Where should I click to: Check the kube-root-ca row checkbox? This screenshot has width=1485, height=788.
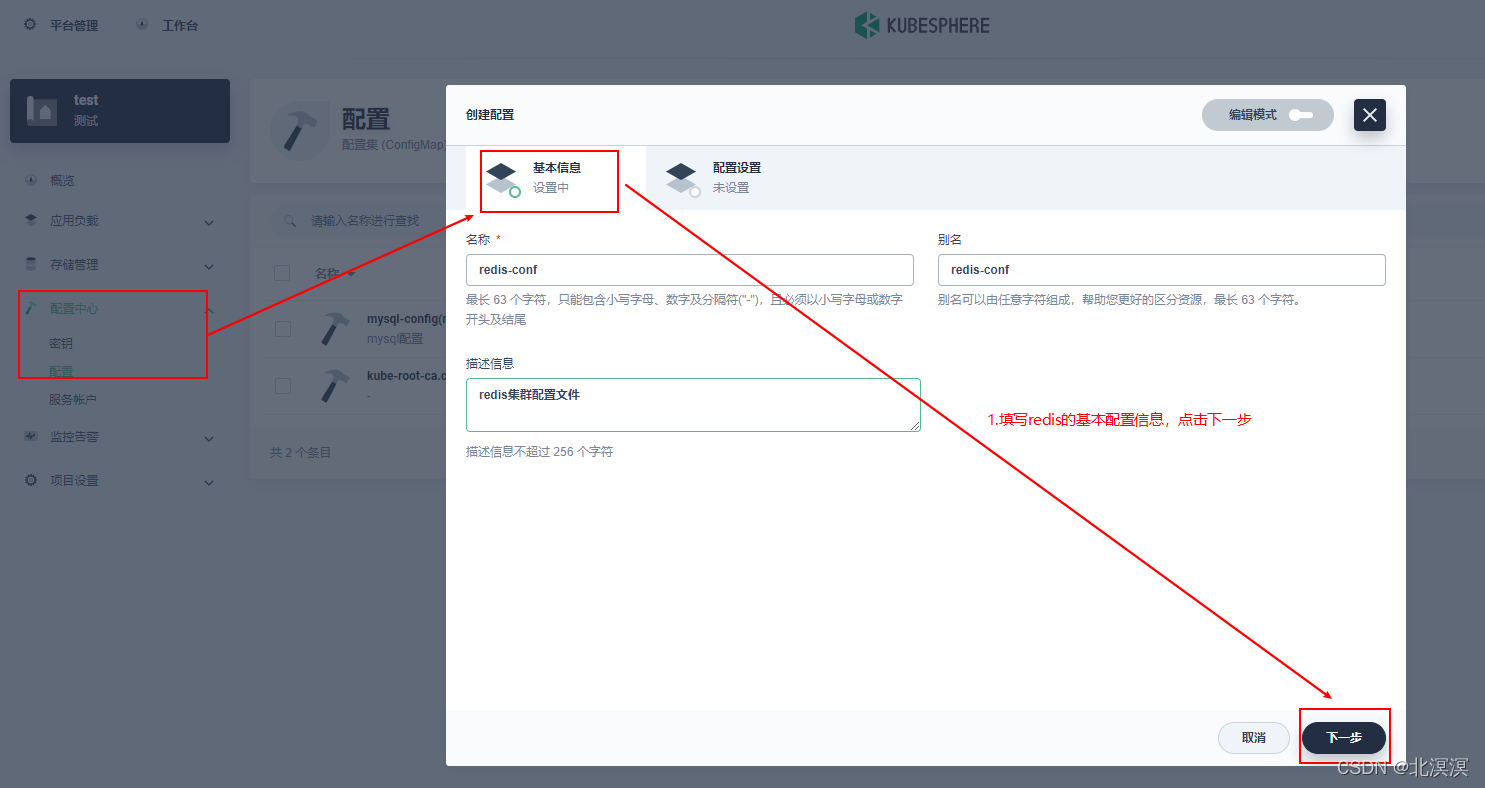282,385
